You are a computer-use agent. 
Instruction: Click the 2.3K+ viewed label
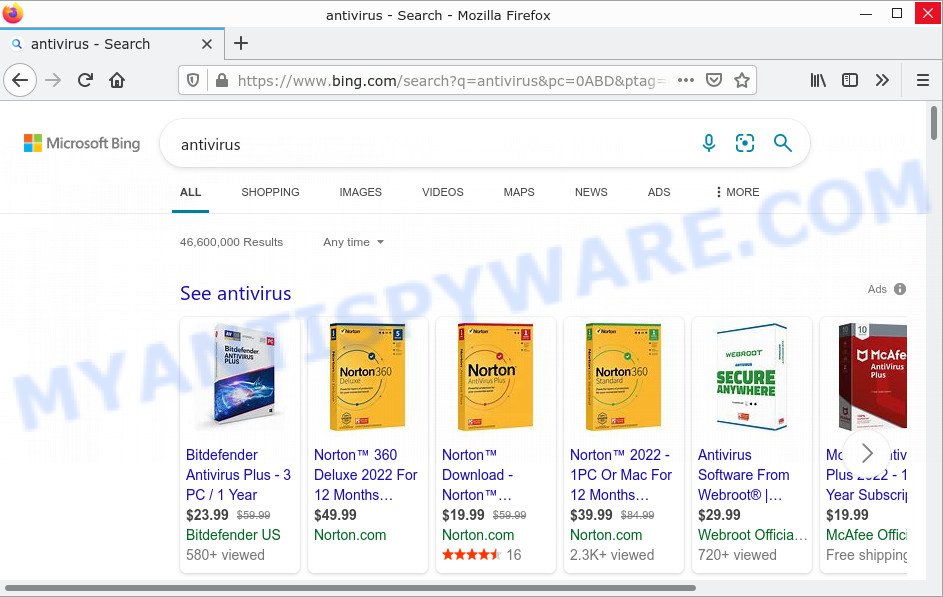(x=612, y=555)
